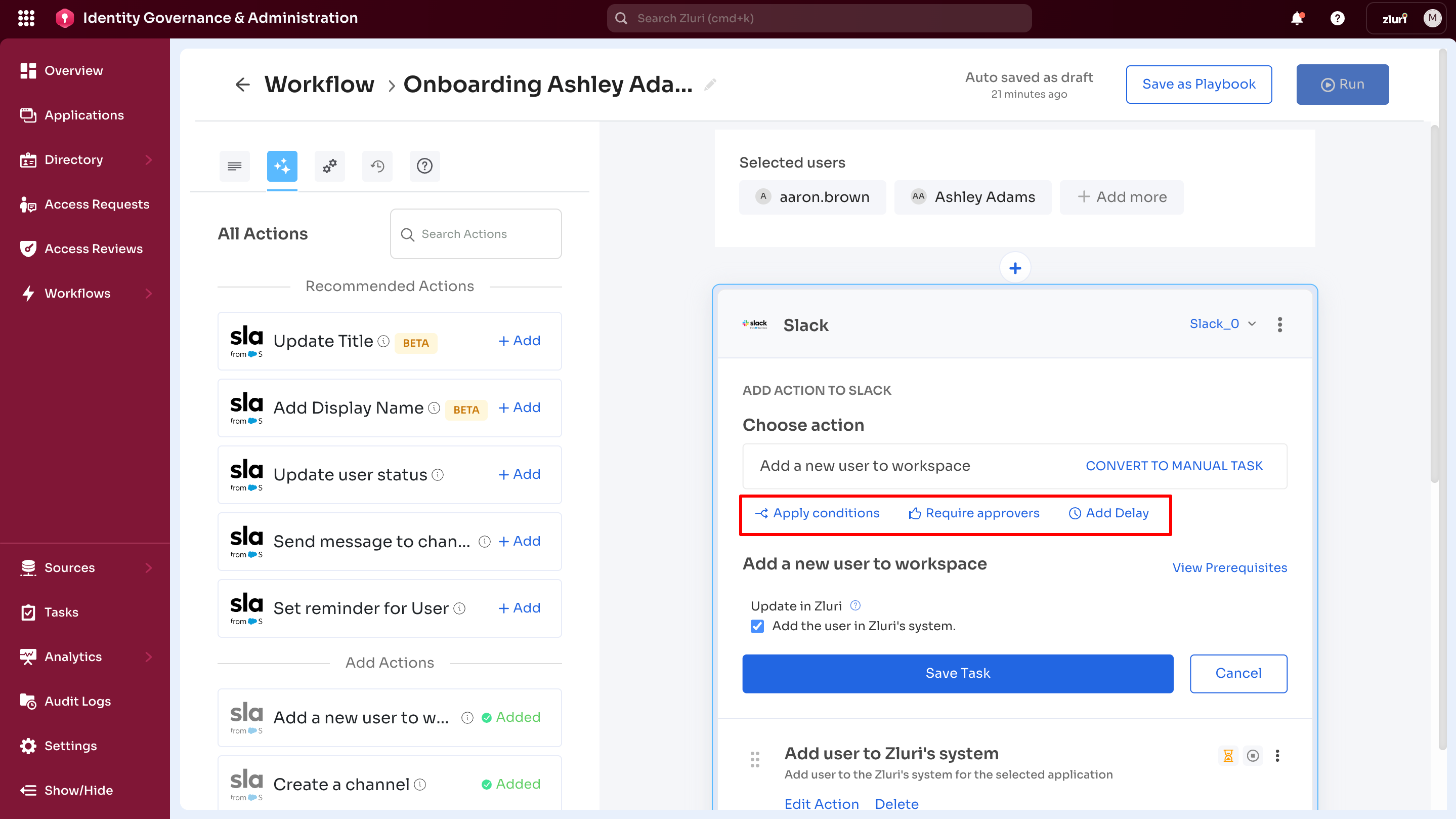Select the recommended actions sparkle tab

point(282,166)
